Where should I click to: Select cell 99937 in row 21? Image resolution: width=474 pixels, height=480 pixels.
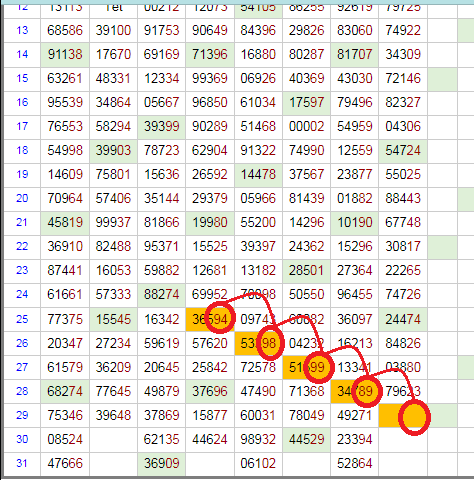[113, 222]
